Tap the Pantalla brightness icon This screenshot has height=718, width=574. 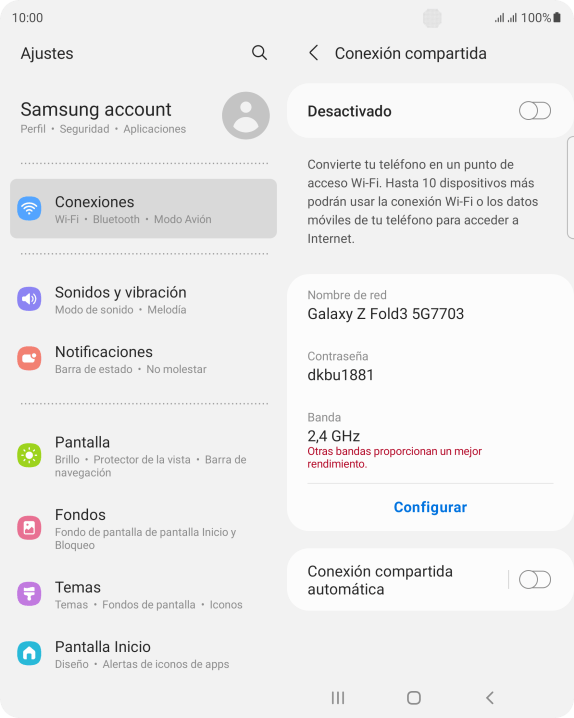29,455
